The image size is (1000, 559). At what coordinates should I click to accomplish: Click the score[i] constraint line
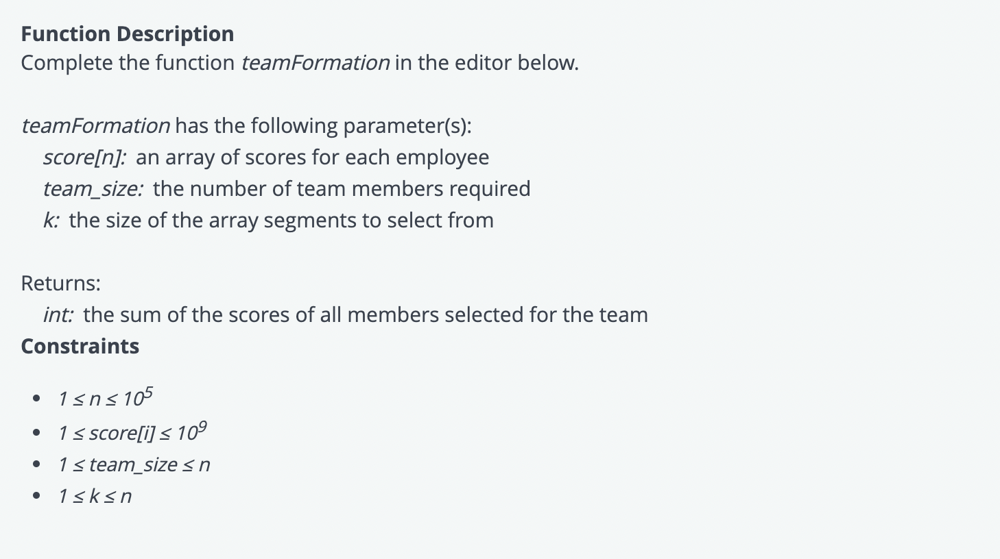[x=132, y=432]
